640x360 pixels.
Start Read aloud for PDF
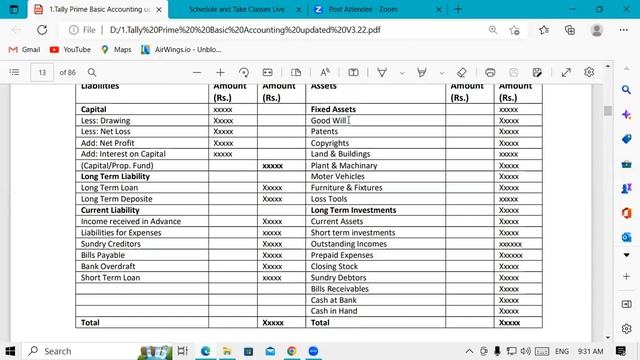click(325, 72)
